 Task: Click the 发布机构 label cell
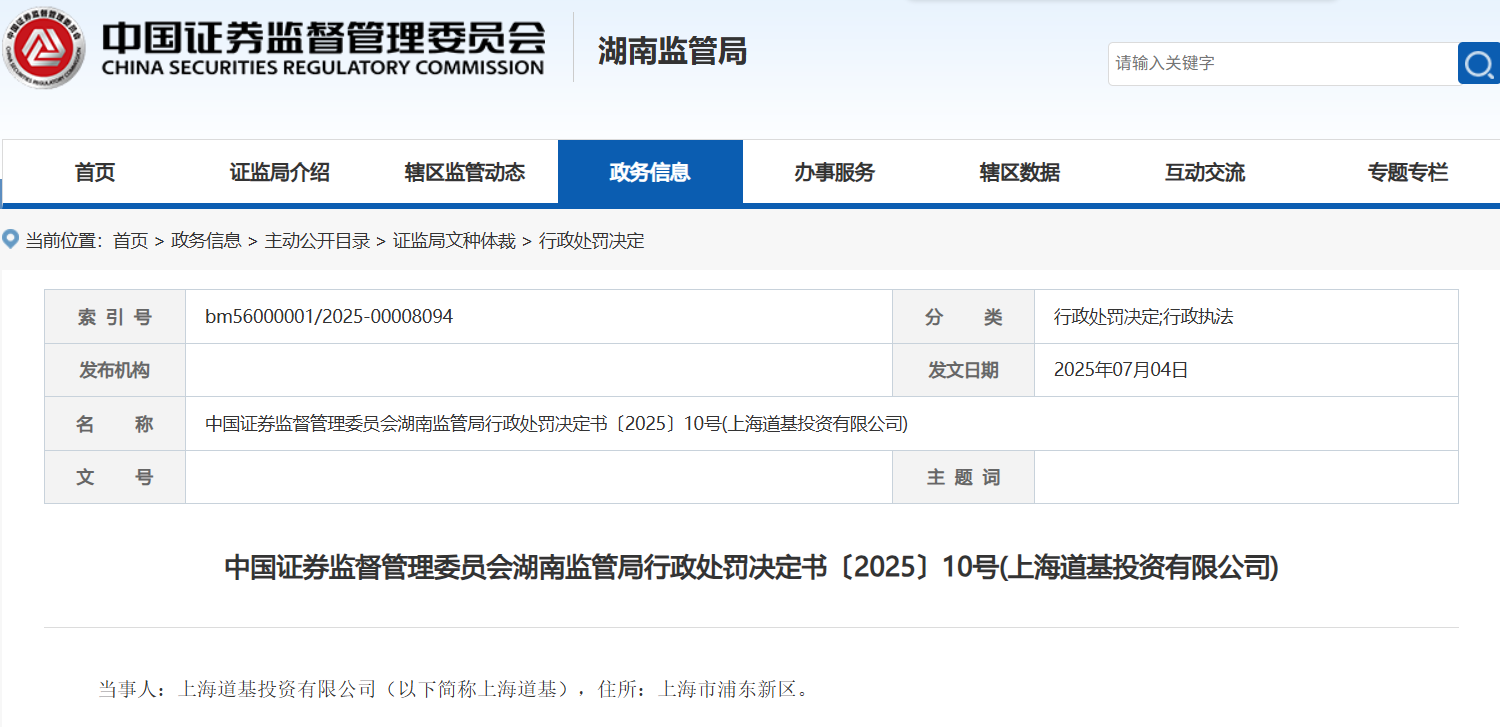115,370
